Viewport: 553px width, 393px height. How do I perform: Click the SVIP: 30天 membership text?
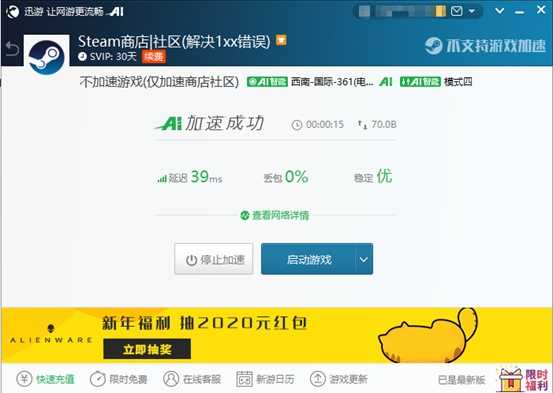pos(108,56)
